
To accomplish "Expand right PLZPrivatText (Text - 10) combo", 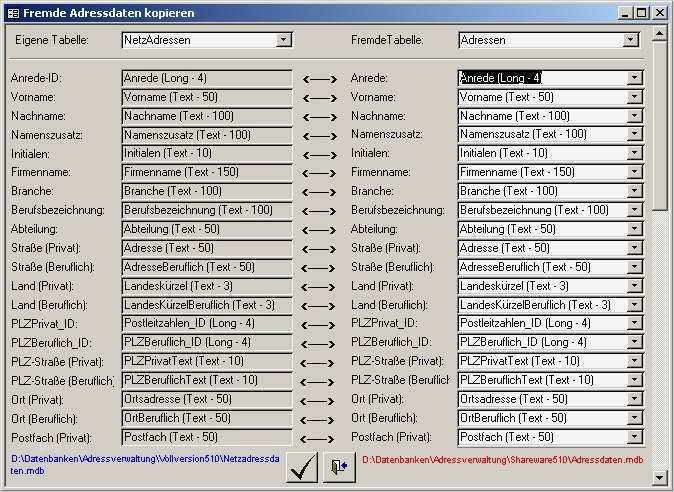I will click(634, 361).
